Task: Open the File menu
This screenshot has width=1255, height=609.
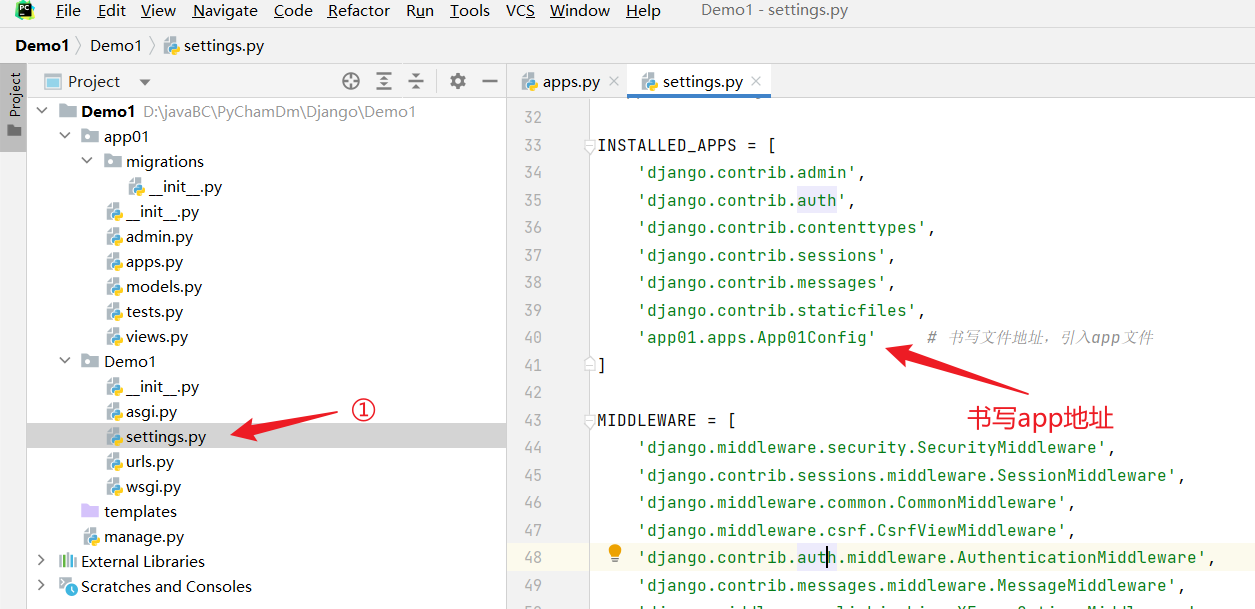Action: [69, 11]
